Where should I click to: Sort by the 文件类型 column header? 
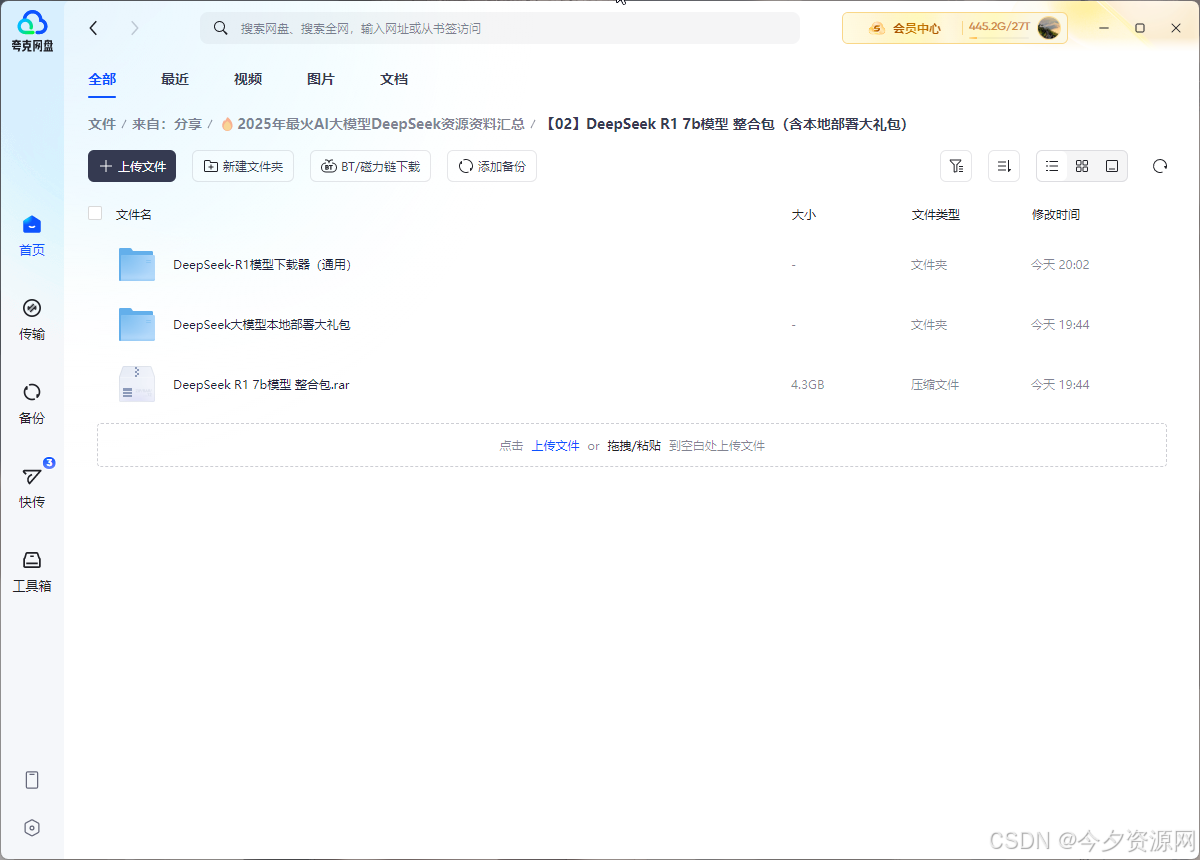tap(936, 215)
